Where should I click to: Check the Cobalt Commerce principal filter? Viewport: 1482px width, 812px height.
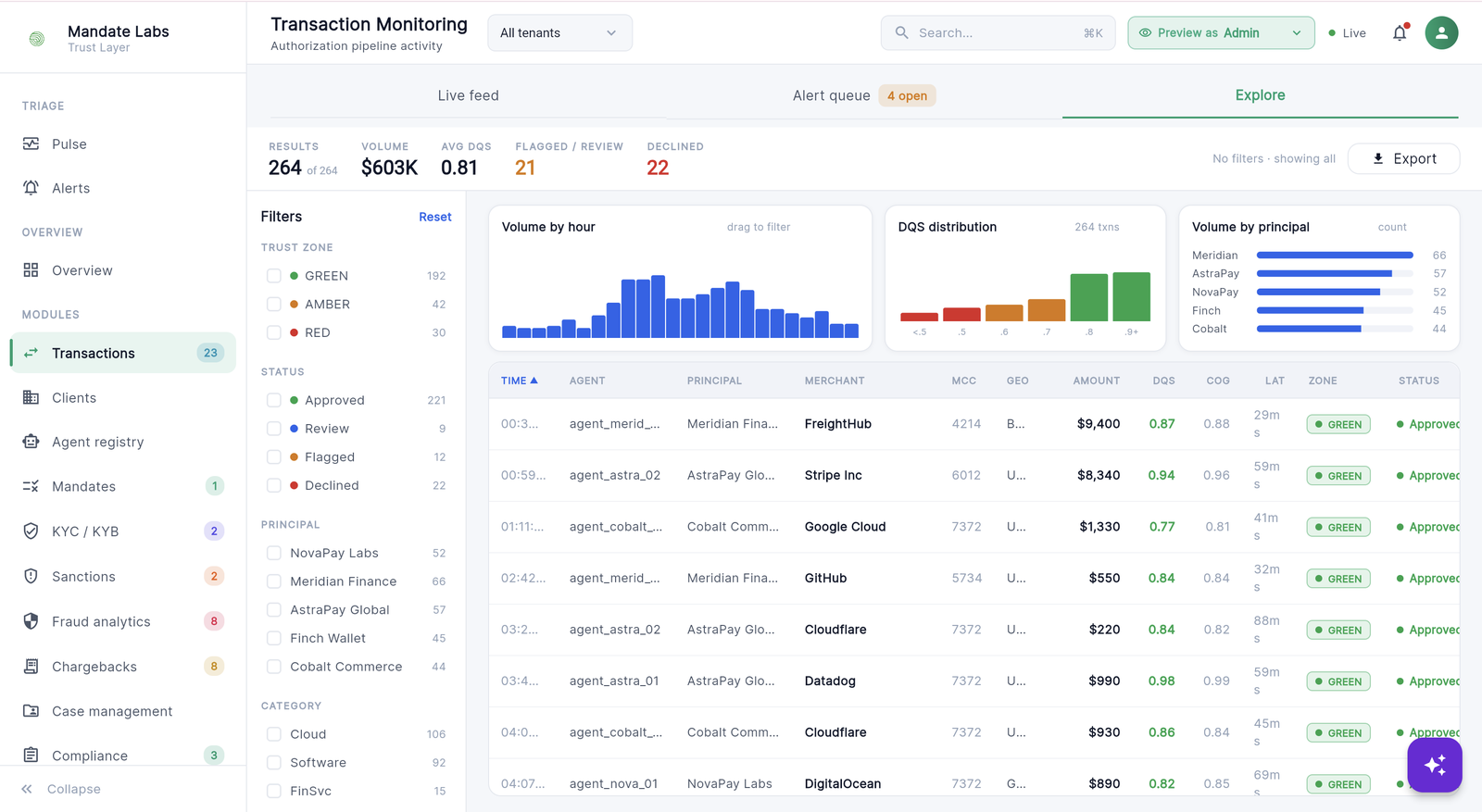tap(273, 667)
